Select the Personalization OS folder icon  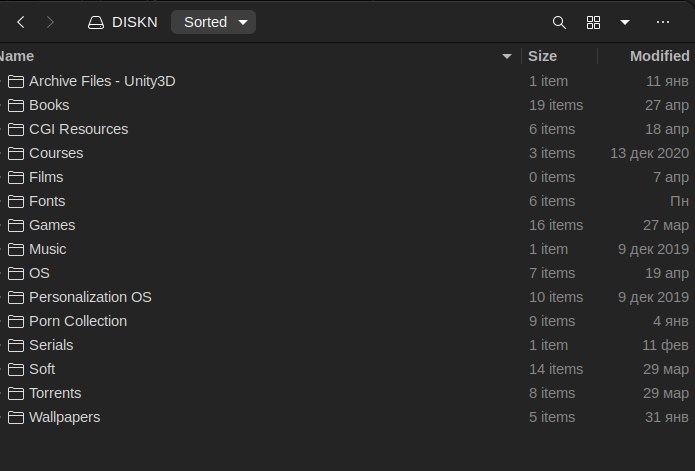pos(16,297)
